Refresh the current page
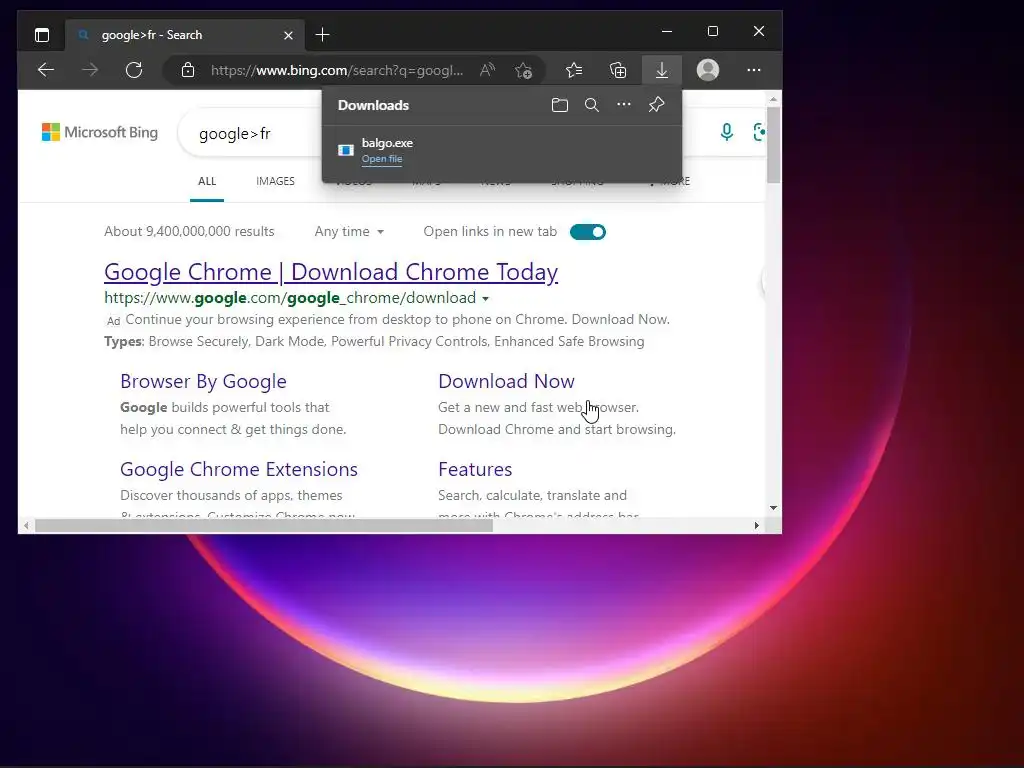This screenshot has width=1024, height=768. pyautogui.click(x=134, y=70)
